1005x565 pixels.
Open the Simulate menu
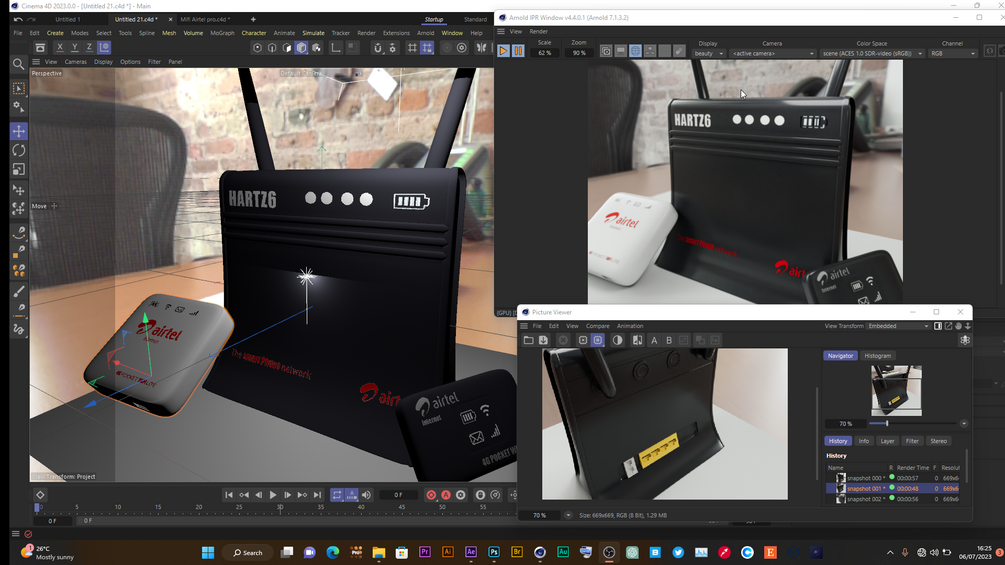coord(313,33)
